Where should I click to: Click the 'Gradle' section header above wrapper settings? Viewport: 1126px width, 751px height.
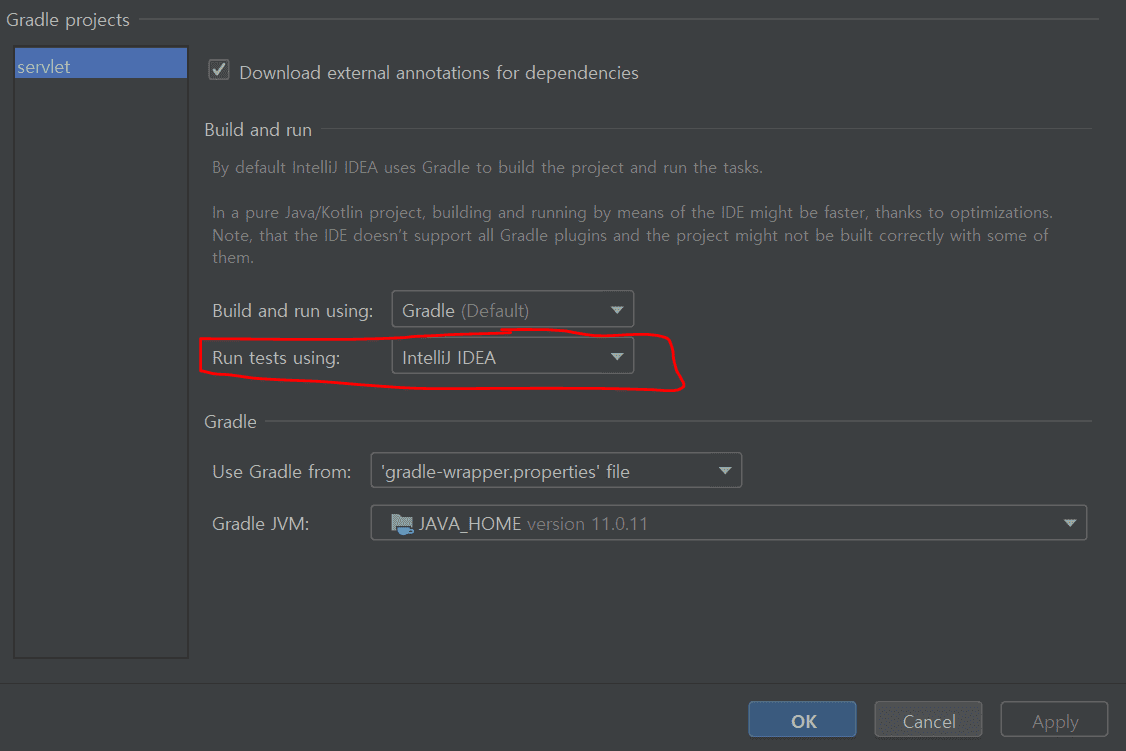tap(230, 422)
